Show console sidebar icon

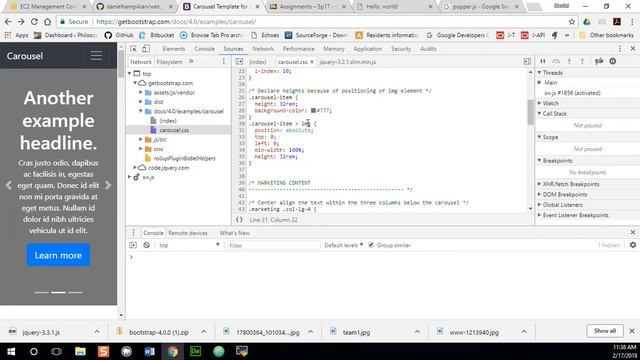[133, 245]
